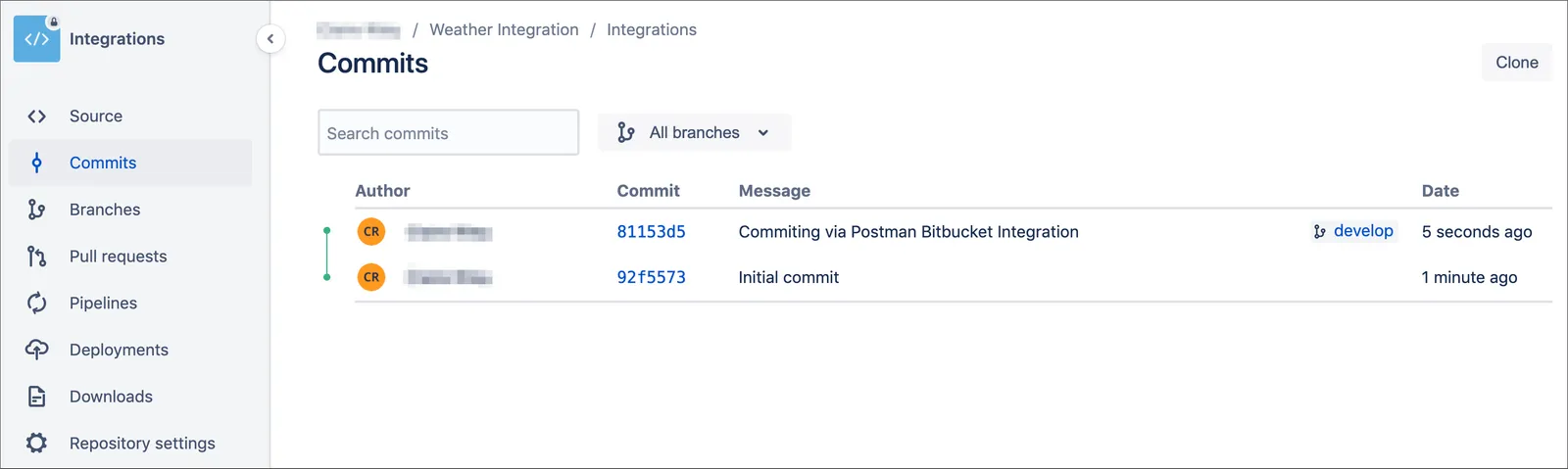Click the CR avatar on the 81153d5 row
Viewport: 1568px width, 469px height.
point(371,232)
